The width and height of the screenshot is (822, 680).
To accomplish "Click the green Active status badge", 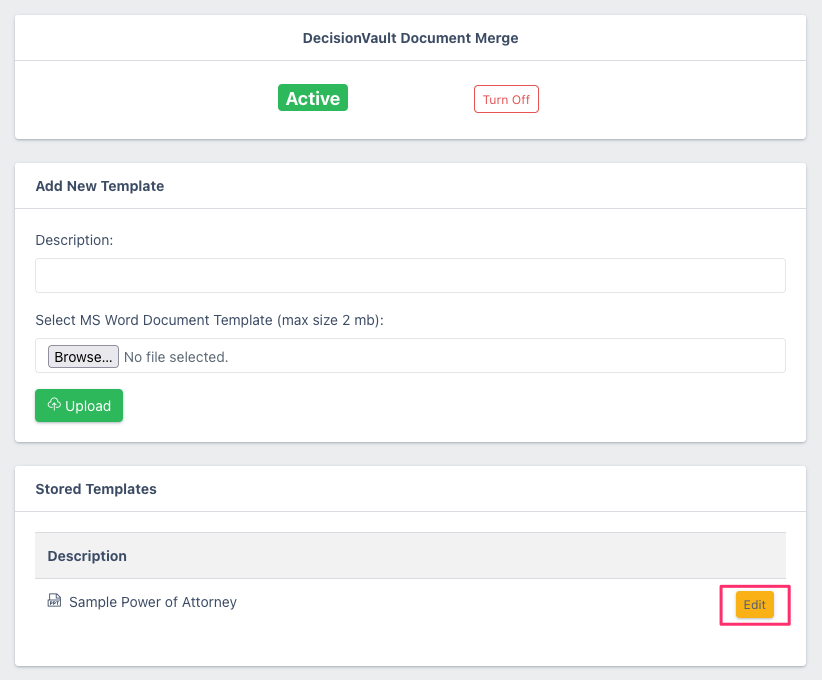I will point(313,98).
